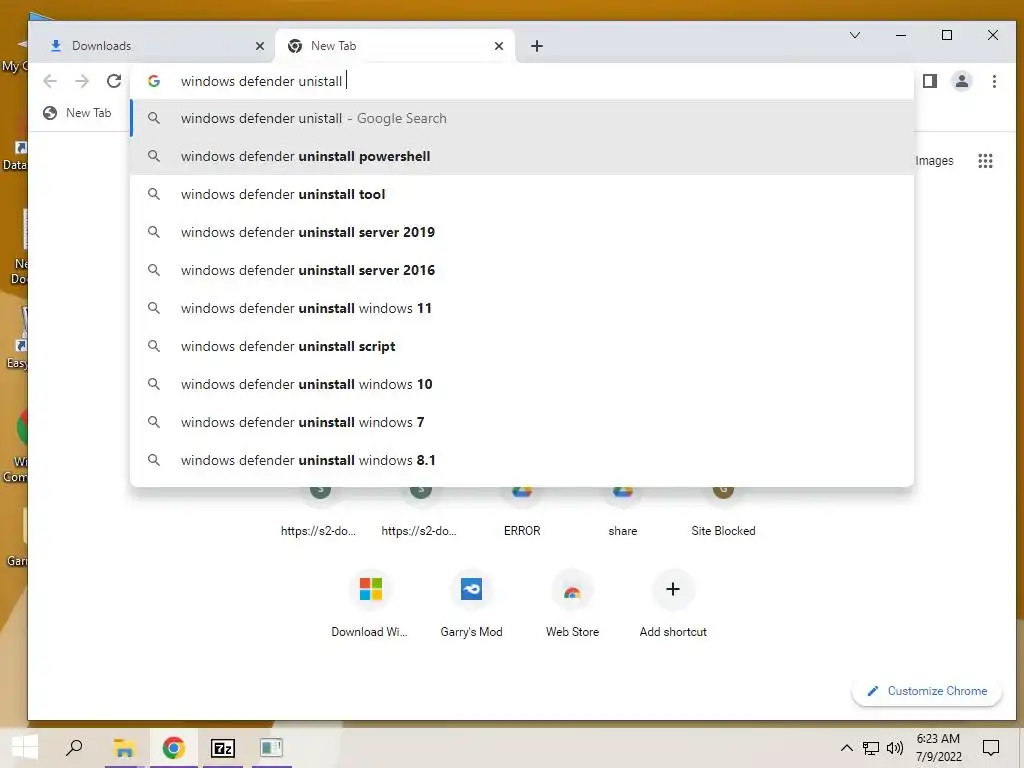Open a new tab with plus button
This screenshot has width=1024, height=768.
(x=536, y=46)
